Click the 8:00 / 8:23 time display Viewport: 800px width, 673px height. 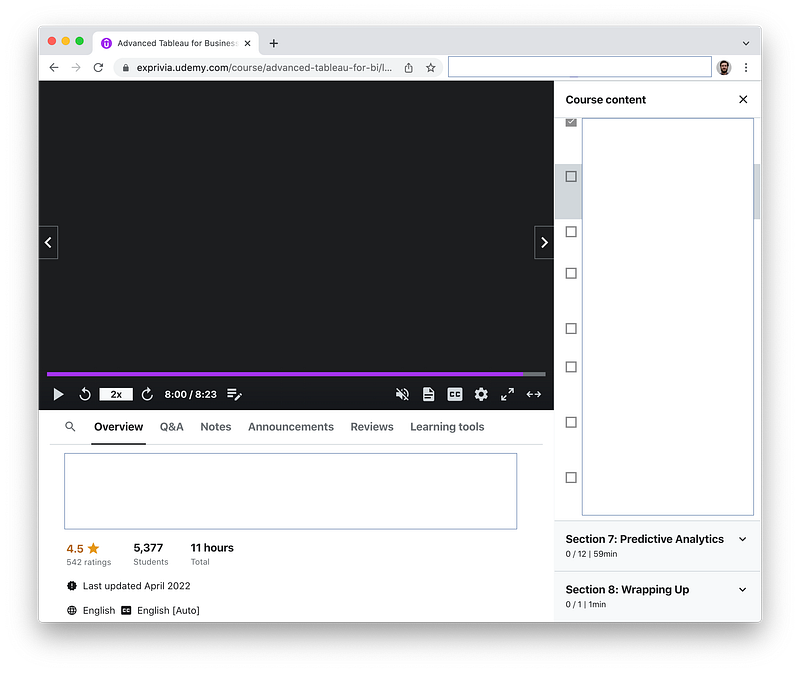[190, 394]
